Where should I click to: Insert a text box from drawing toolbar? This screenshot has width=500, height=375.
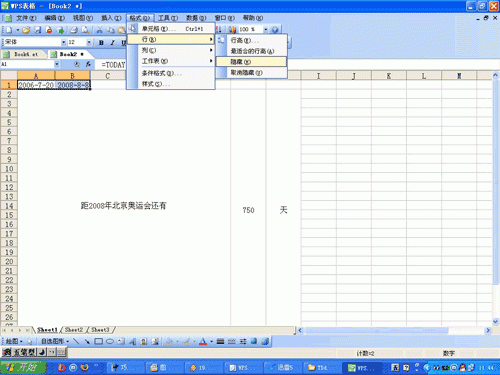(x=121, y=341)
